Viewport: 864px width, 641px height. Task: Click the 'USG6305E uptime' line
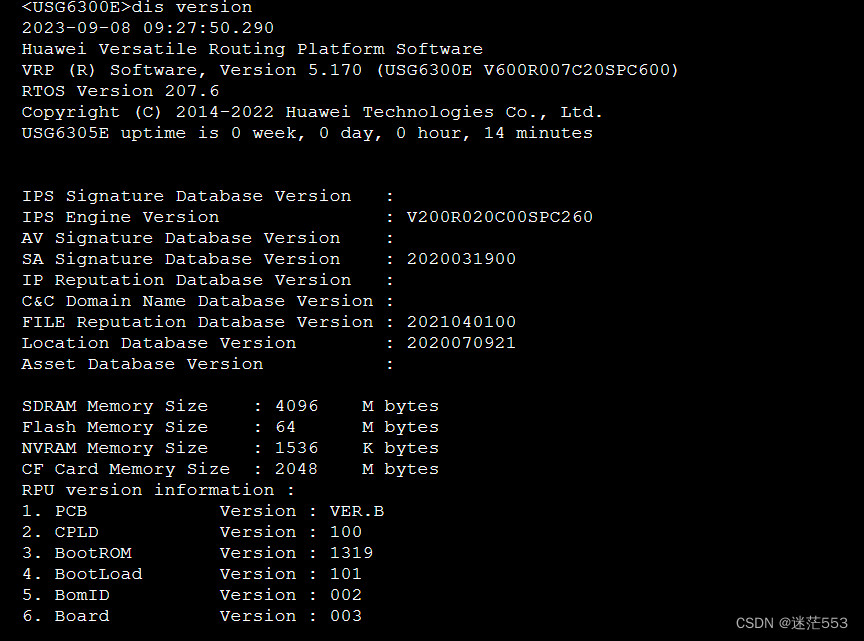point(307,133)
